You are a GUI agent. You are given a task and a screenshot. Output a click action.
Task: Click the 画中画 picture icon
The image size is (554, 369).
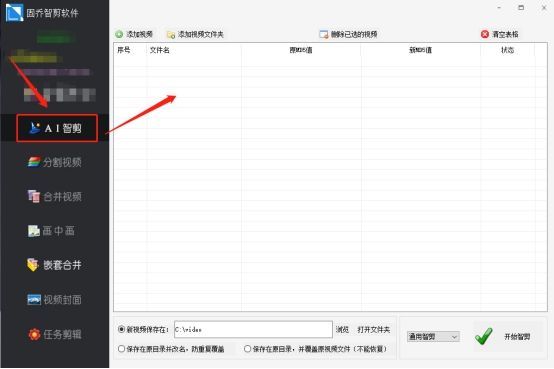tap(34, 231)
